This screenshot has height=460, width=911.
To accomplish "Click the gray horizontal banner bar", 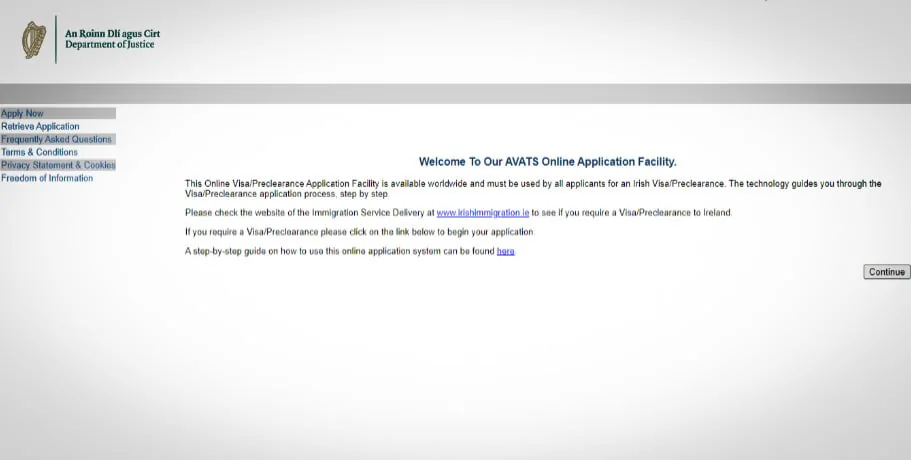I will (x=456, y=94).
